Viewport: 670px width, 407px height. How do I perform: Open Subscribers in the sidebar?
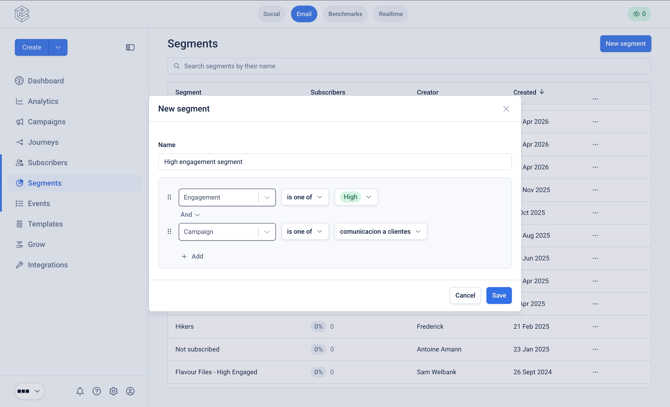(47, 163)
